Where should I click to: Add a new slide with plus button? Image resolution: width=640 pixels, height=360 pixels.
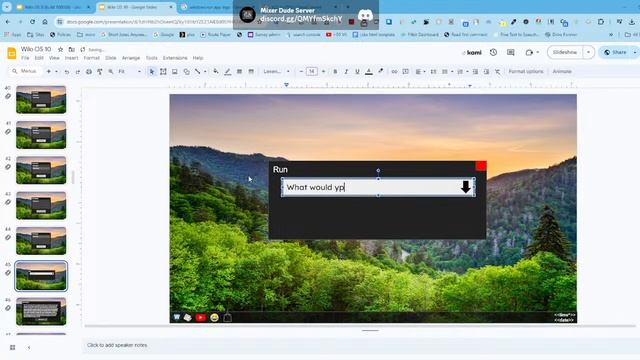[49, 71]
